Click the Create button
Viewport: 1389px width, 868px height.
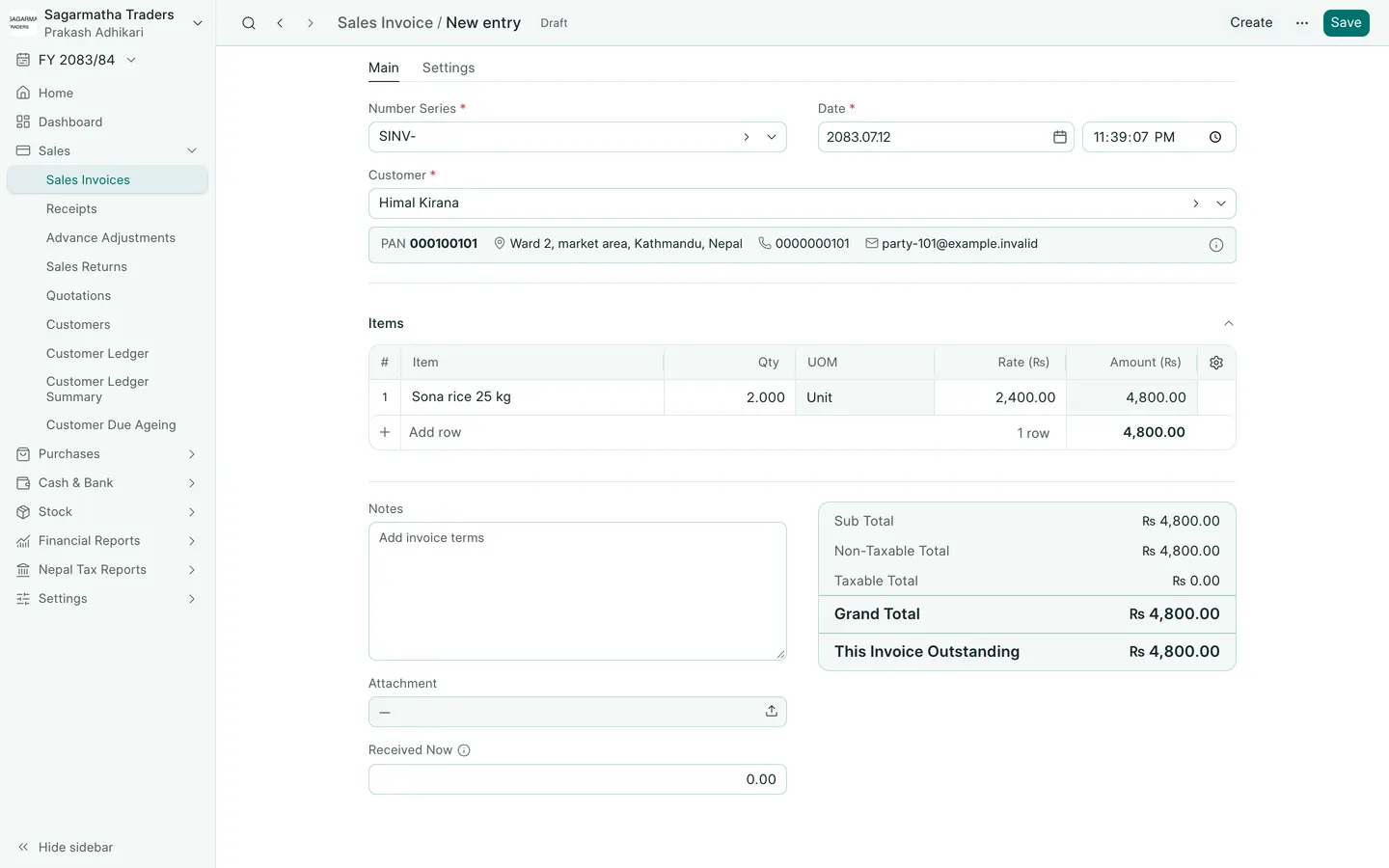click(x=1251, y=23)
